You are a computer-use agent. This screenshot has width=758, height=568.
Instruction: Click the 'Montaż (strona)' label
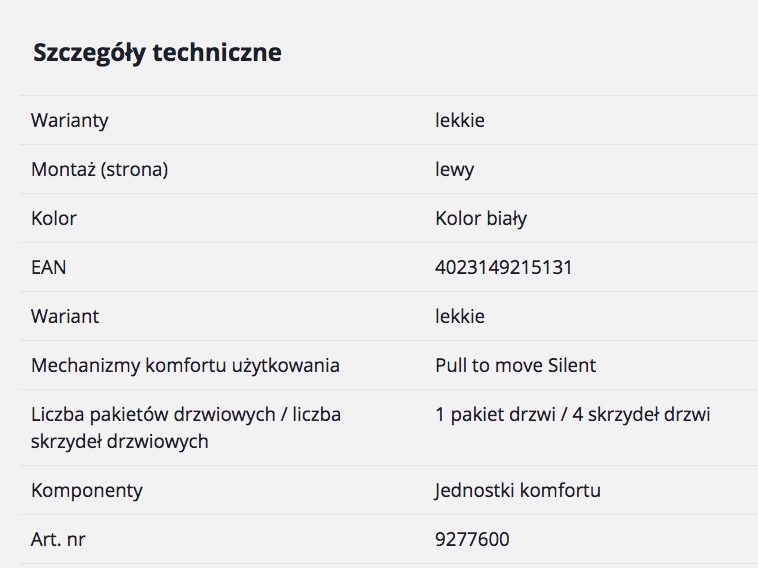pos(99,170)
